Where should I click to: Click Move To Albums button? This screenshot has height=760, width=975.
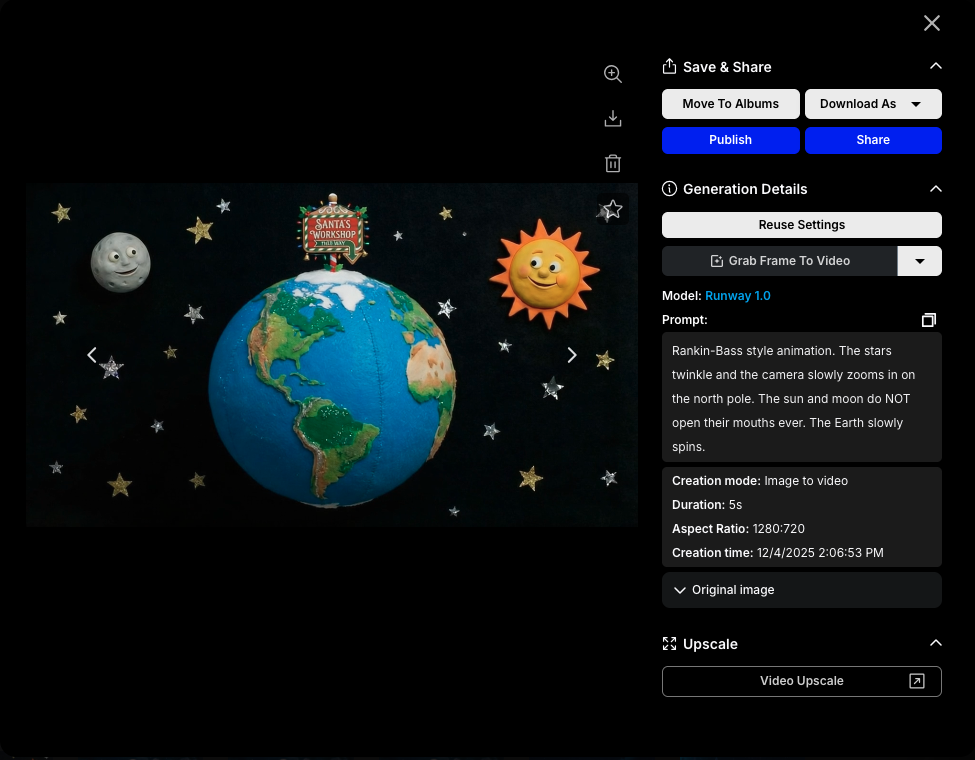[x=731, y=104]
